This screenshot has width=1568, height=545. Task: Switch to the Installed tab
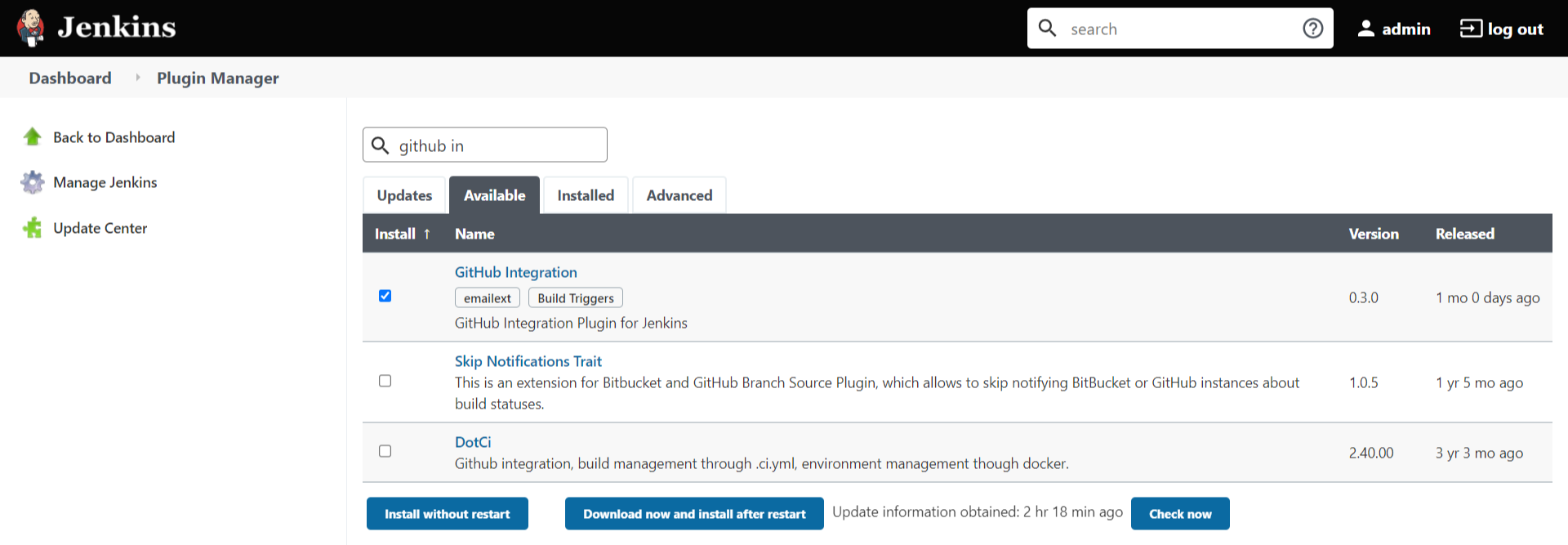(586, 195)
